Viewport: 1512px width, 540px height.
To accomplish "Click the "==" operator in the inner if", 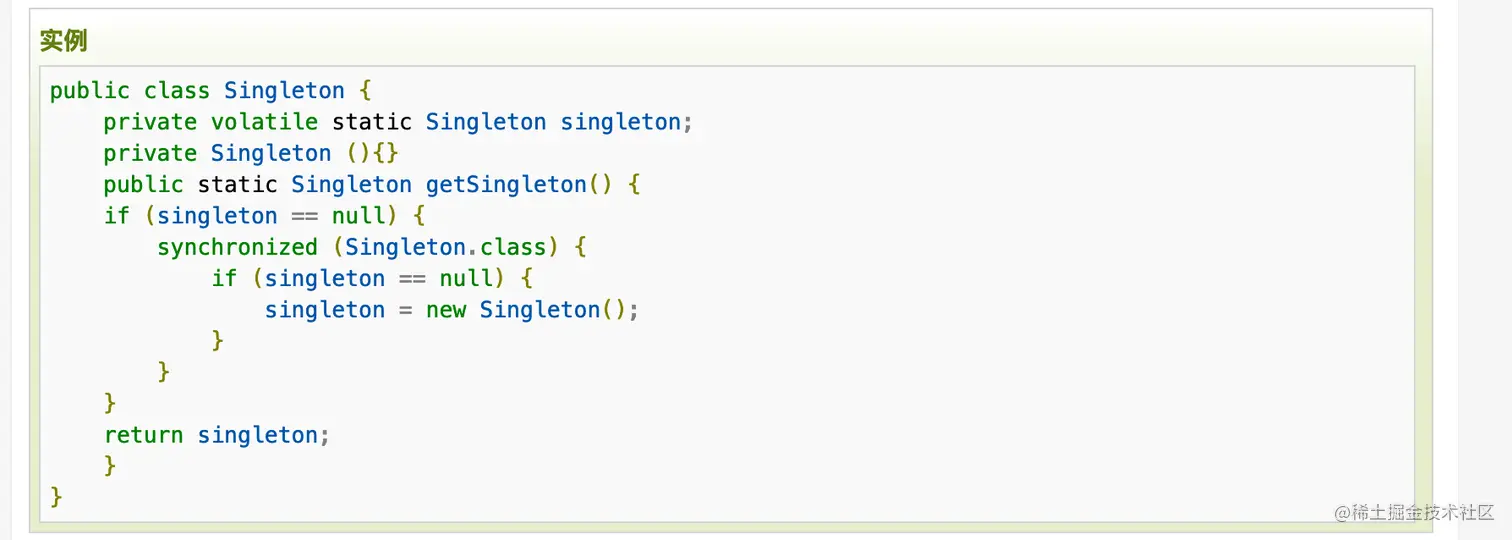I will pos(412,278).
